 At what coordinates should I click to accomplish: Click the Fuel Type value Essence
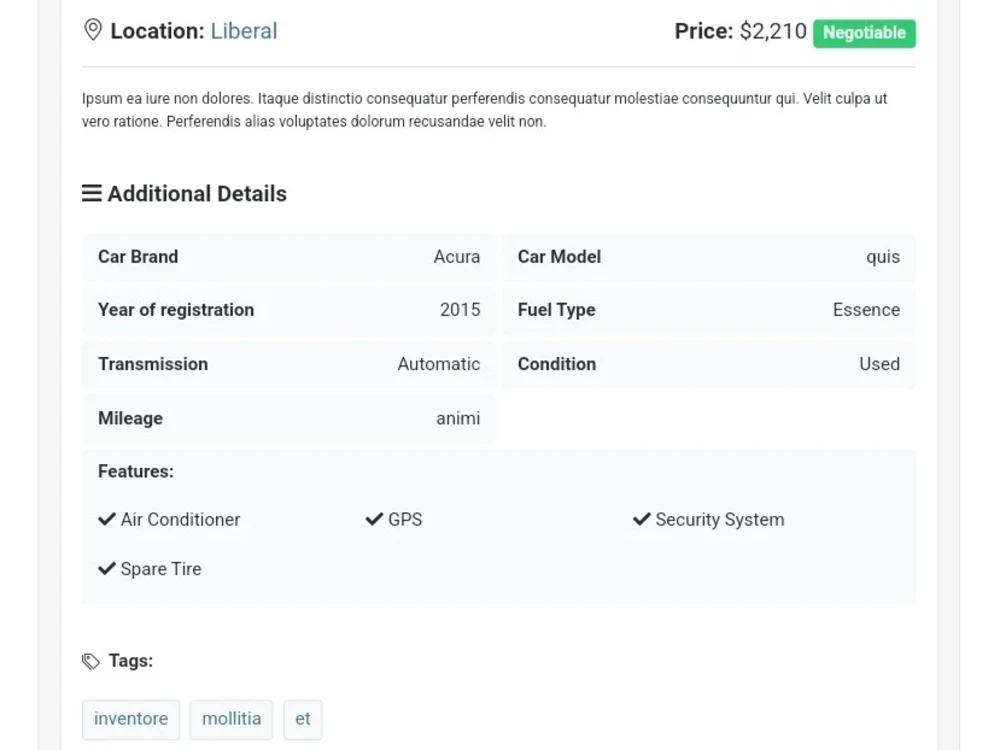click(x=866, y=310)
